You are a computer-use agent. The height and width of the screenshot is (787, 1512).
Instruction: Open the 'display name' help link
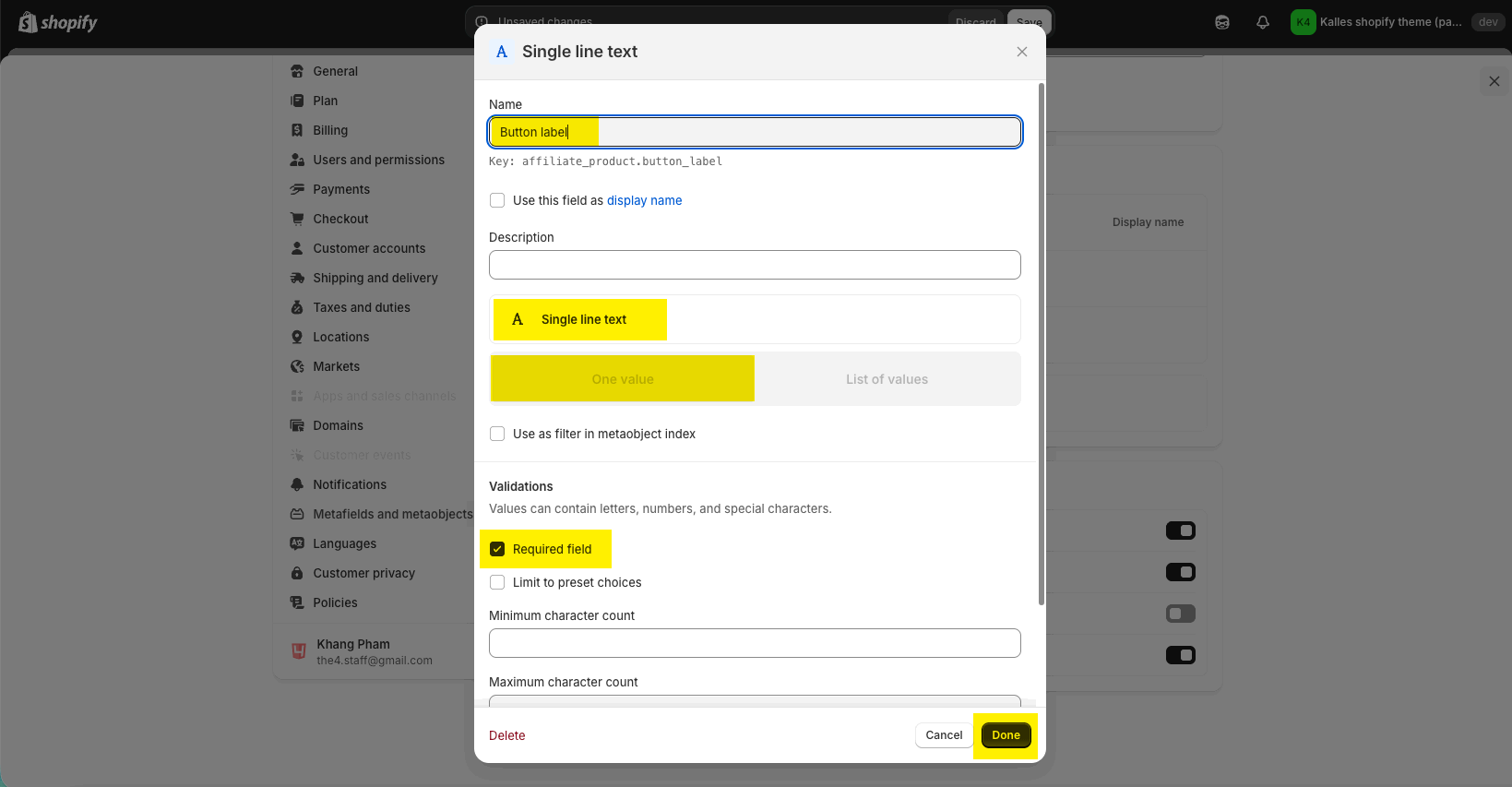coord(644,200)
